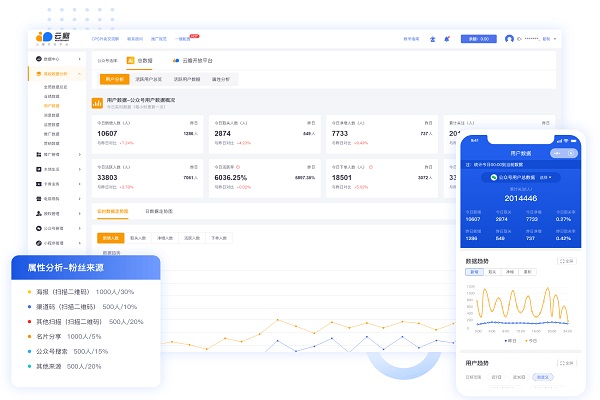Switch to the 属性分析 tab
600x400 pixels.
pyautogui.click(x=219, y=78)
